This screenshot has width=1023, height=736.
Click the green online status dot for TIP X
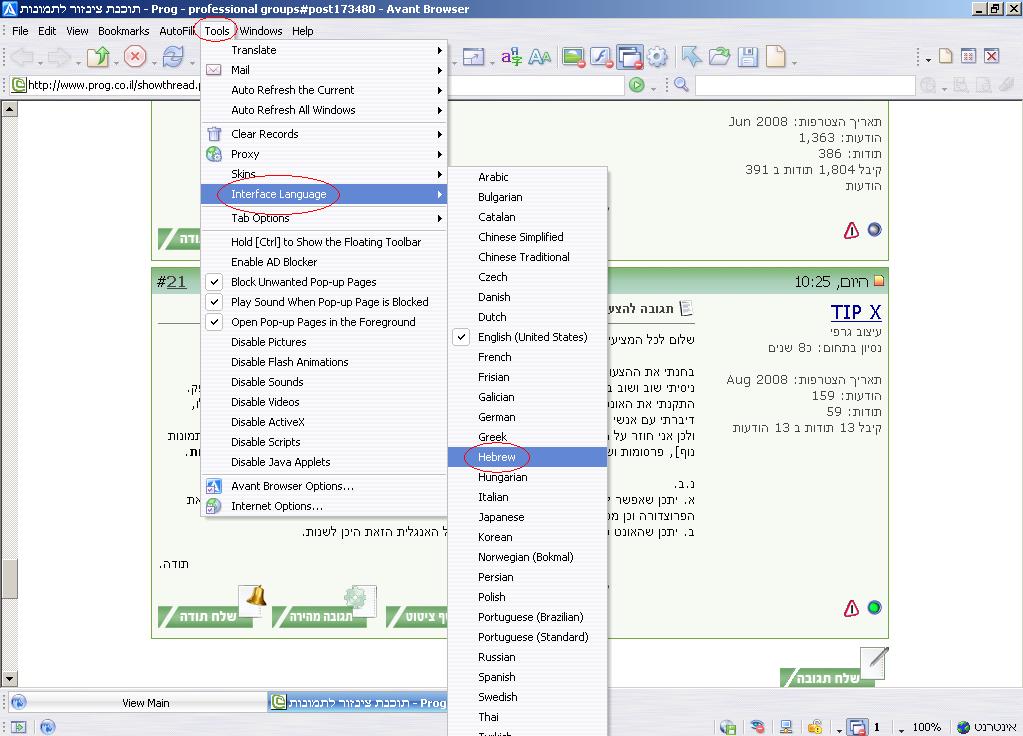coord(875,607)
